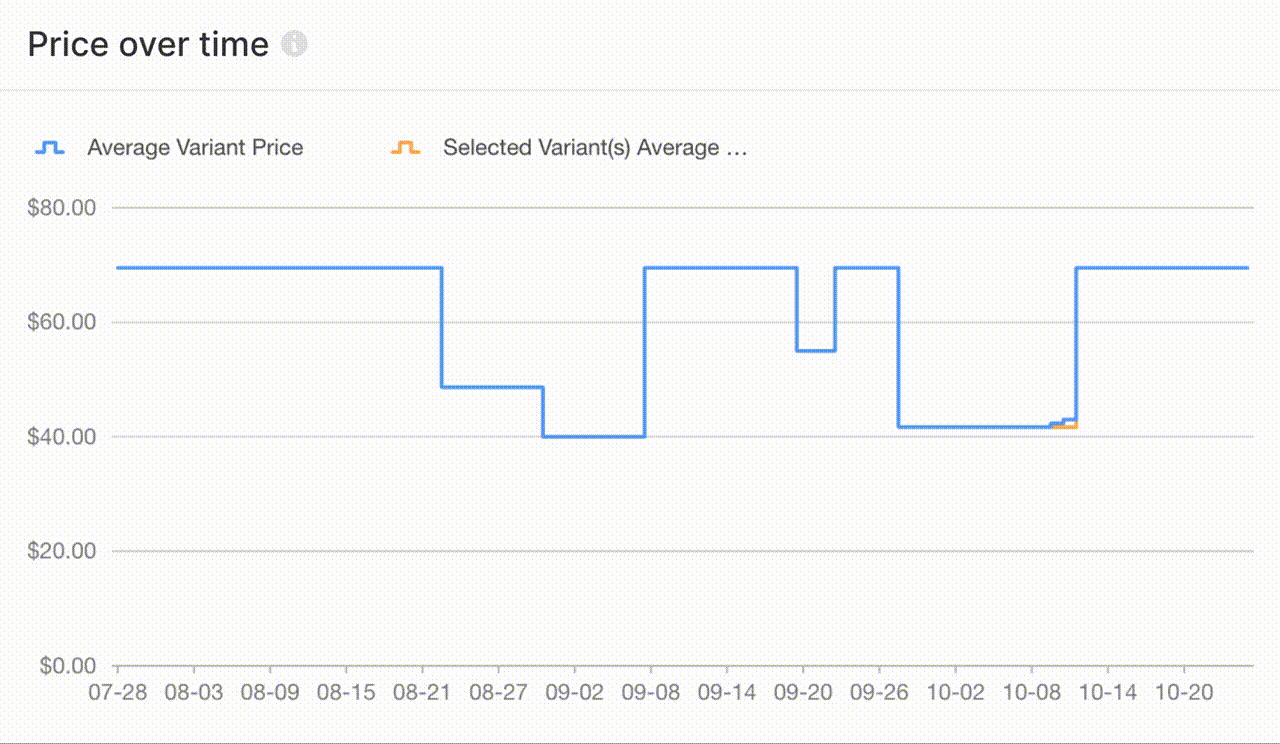Image resolution: width=1280 pixels, height=744 pixels.
Task: Click the Price over time heading
Action: (148, 44)
